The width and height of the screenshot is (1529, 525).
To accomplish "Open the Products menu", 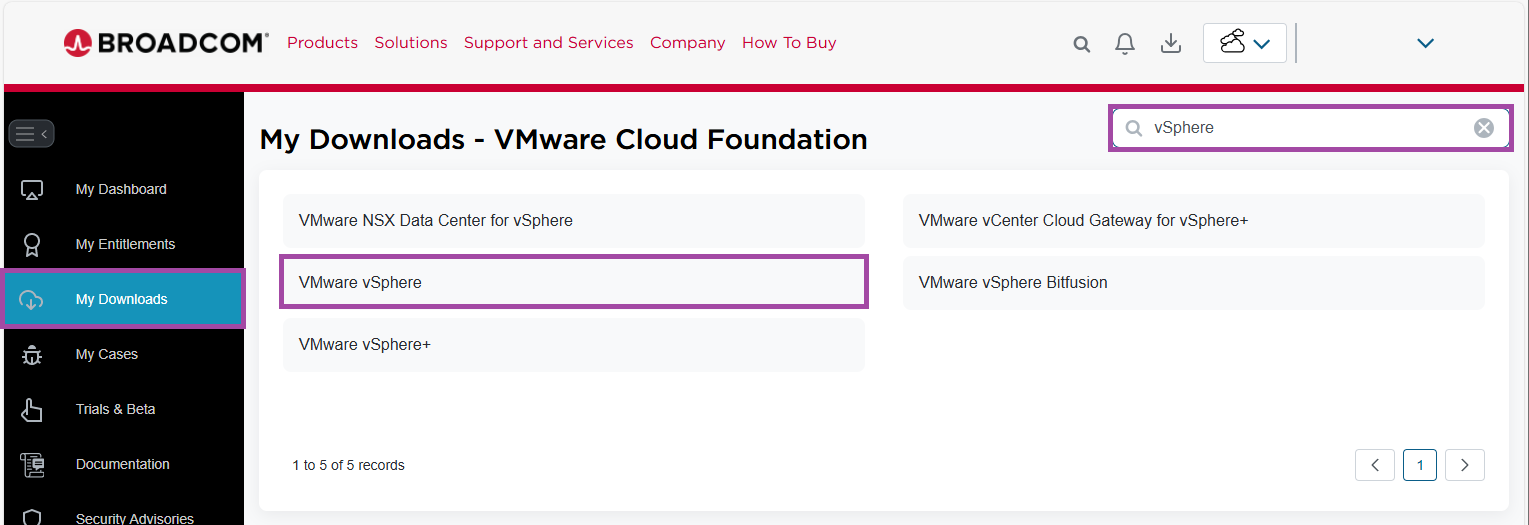I will [x=322, y=43].
